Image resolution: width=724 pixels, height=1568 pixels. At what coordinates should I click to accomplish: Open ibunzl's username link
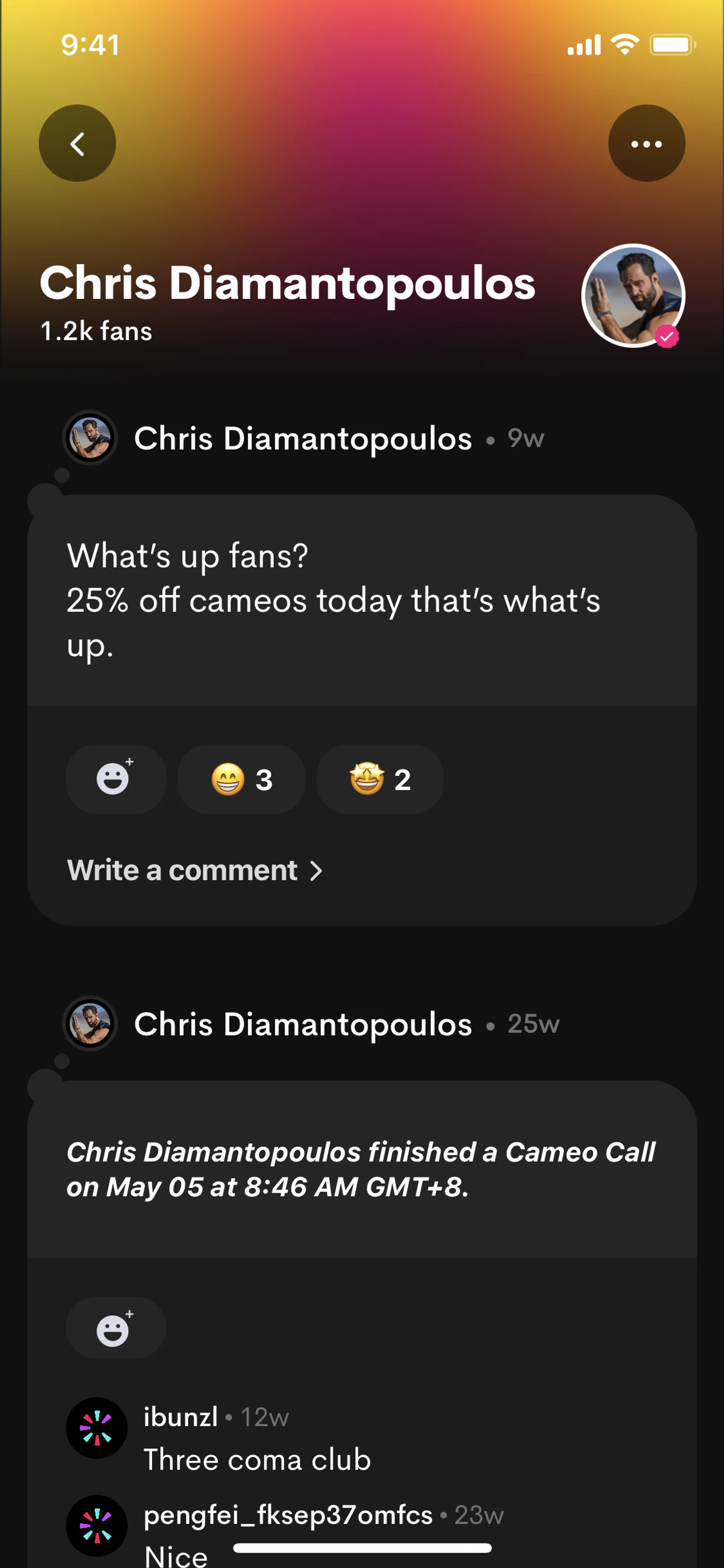coord(181,1417)
